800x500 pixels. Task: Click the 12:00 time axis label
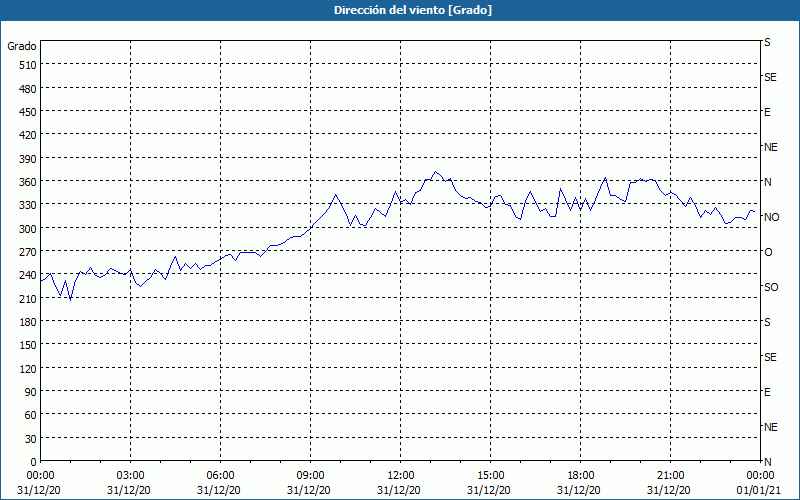pyautogui.click(x=401, y=476)
